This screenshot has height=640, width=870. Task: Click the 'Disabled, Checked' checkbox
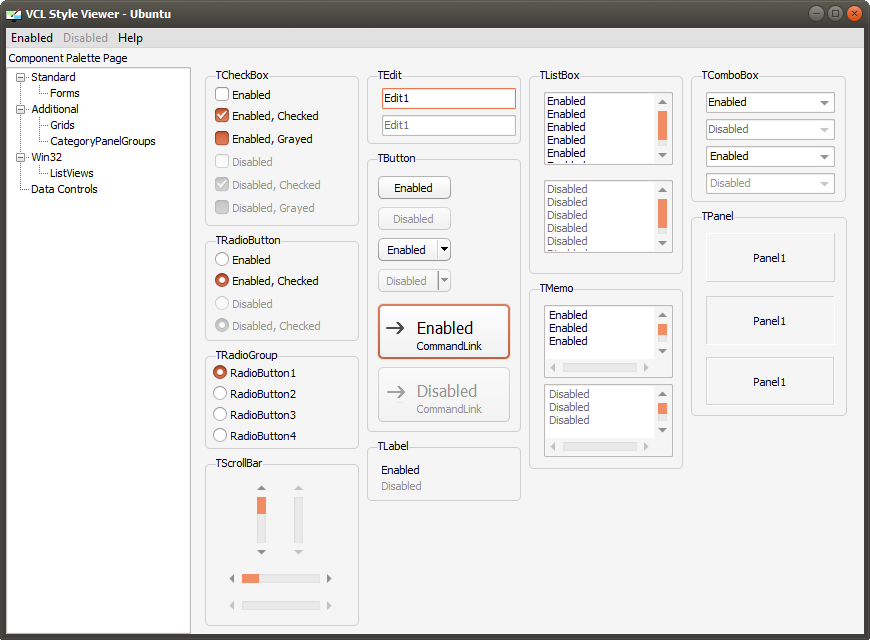pyautogui.click(x=222, y=184)
